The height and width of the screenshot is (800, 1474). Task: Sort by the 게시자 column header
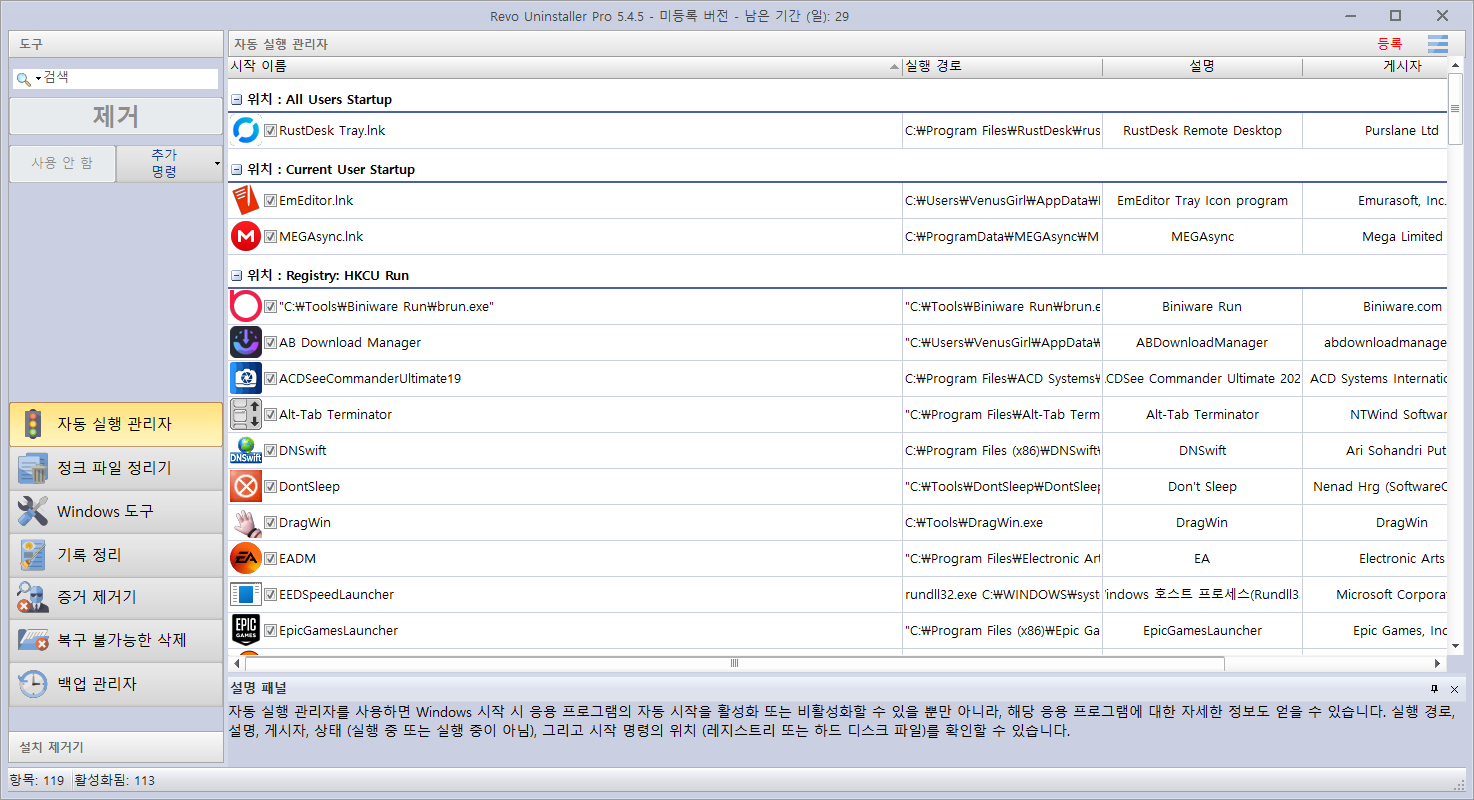1375,66
